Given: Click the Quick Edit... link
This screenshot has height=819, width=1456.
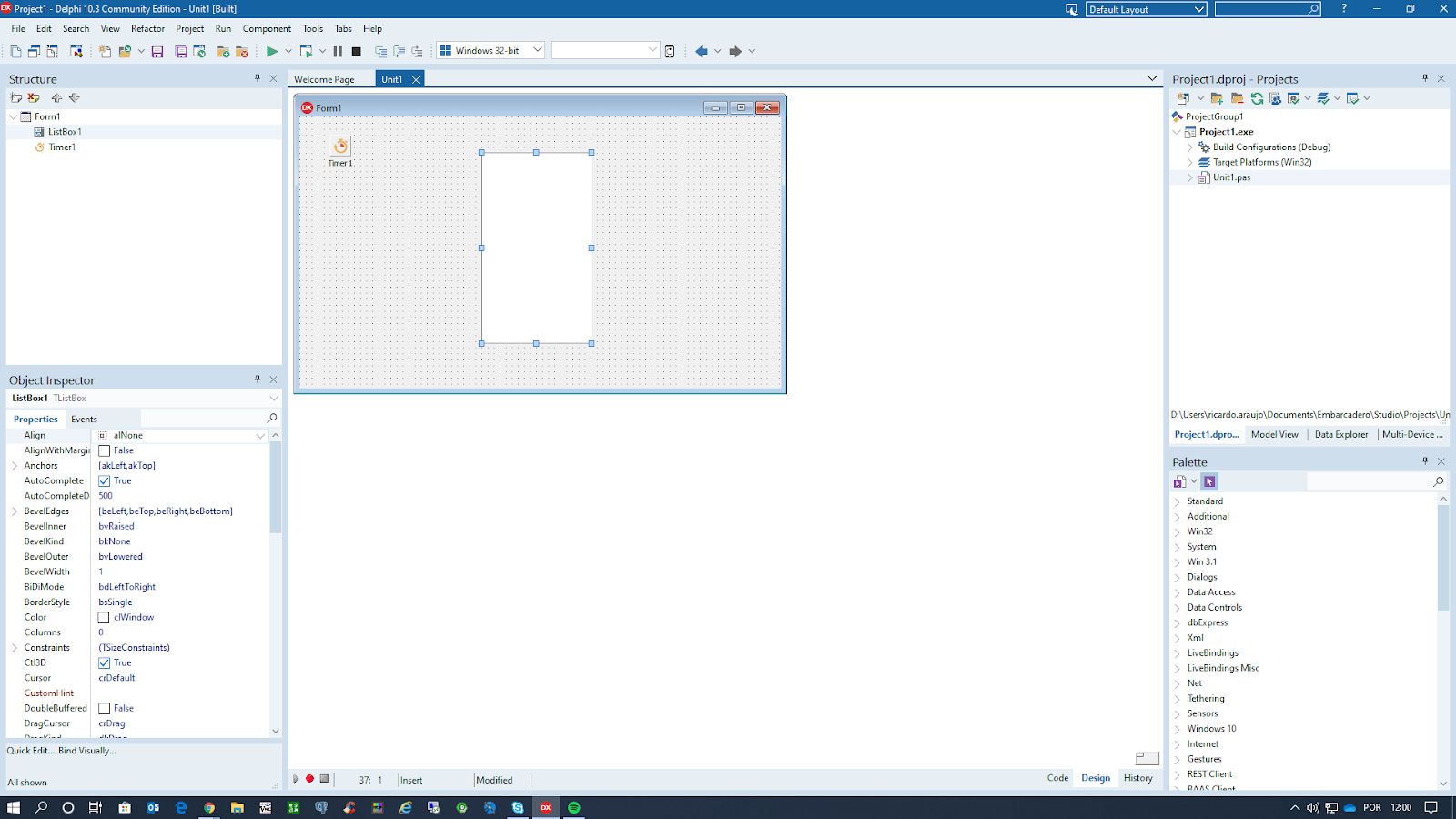Looking at the screenshot, I should [30, 751].
